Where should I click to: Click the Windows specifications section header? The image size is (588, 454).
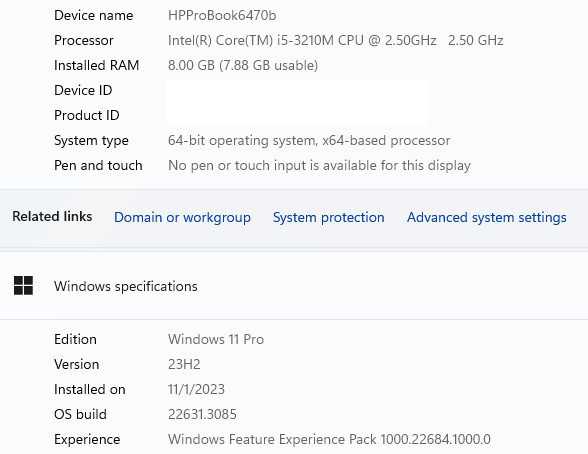click(x=126, y=286)
